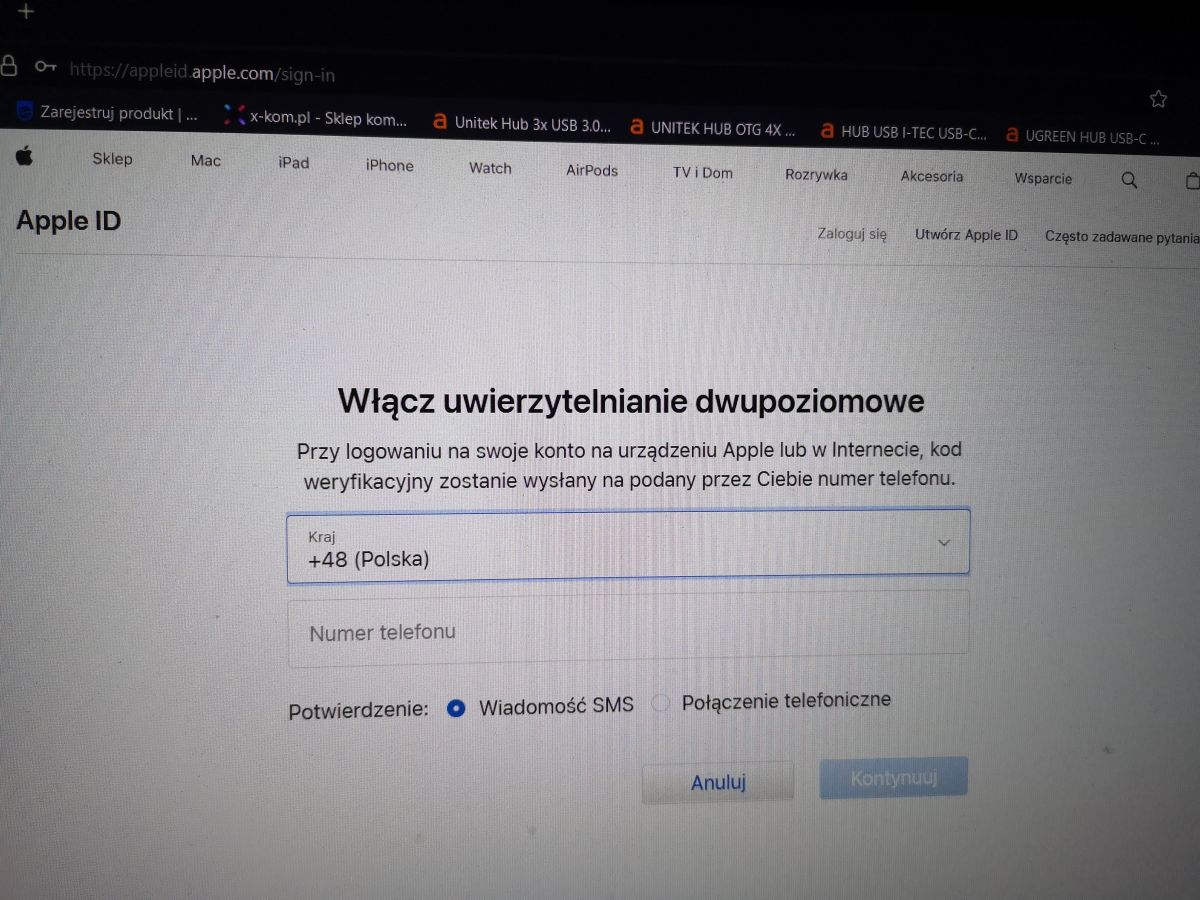The image size is (1200, 900).
Task: Bookmark the page with the star icon
Action: 1158,98
